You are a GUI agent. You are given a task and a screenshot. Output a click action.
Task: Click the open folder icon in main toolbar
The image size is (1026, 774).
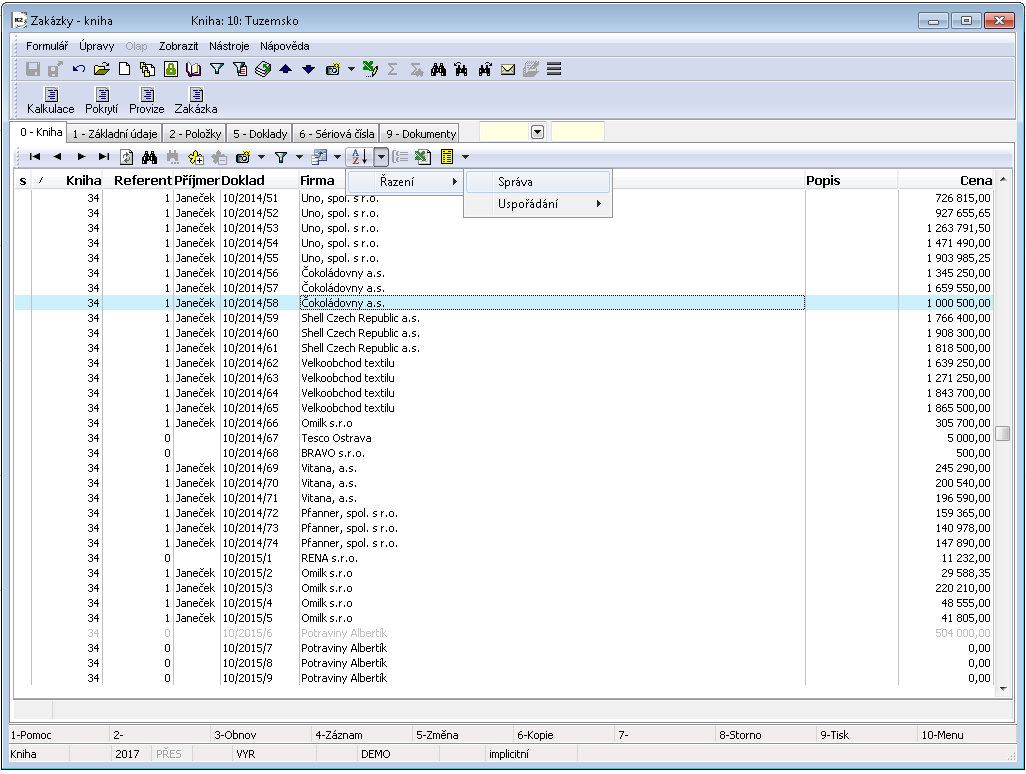pyautogui.click(x=101, y=69)
